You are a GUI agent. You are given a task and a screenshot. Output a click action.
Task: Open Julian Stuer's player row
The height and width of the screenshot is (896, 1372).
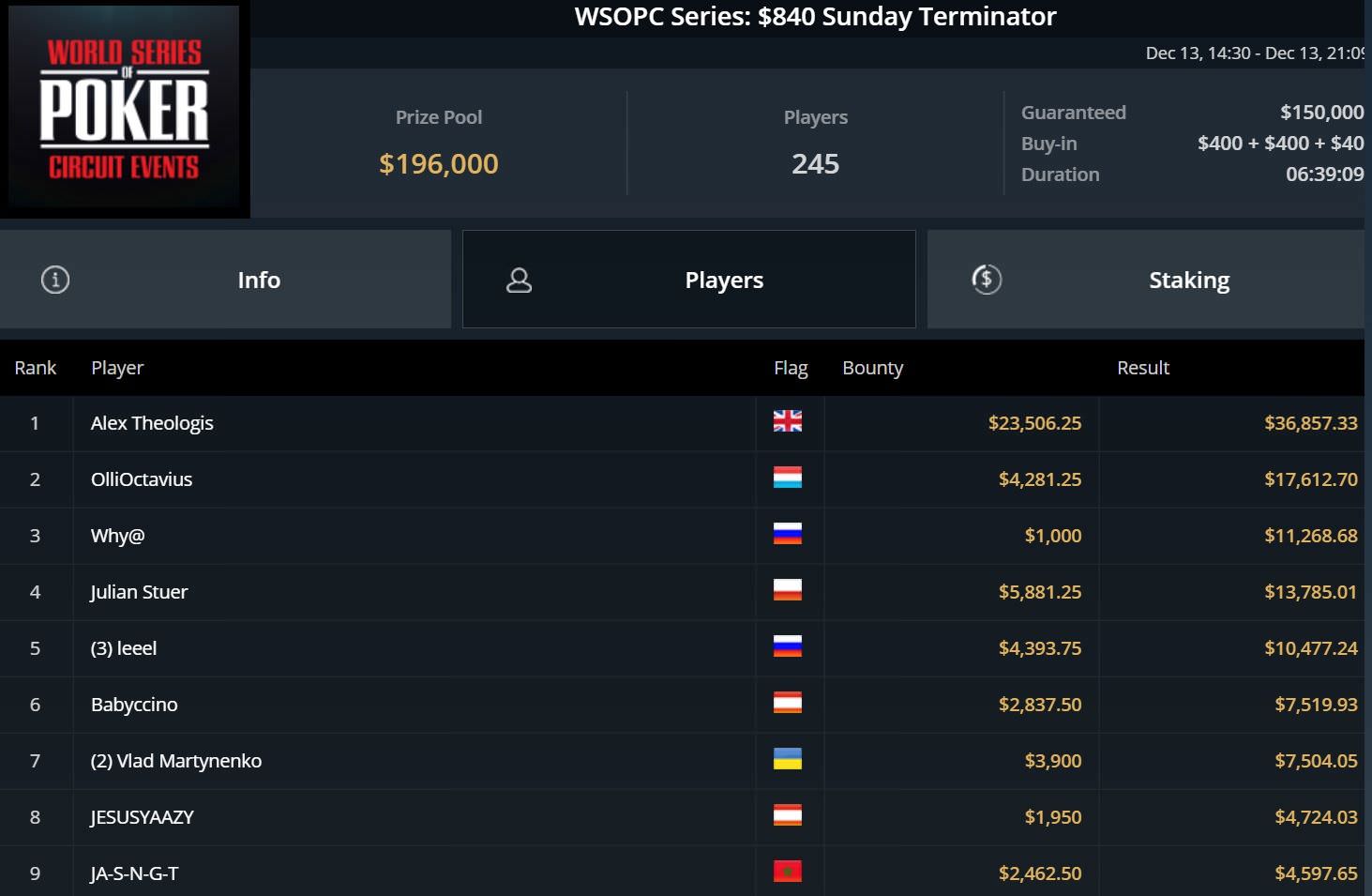pyautogui.click(x=139, y=592)
